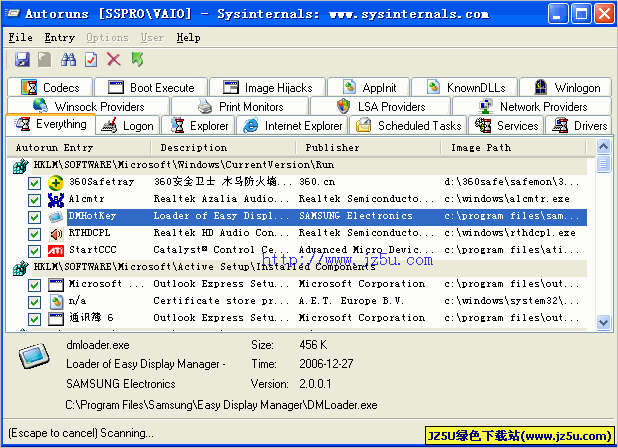Open the Network Providers tab
Viewport: 618px width, 448px height.
532,106
